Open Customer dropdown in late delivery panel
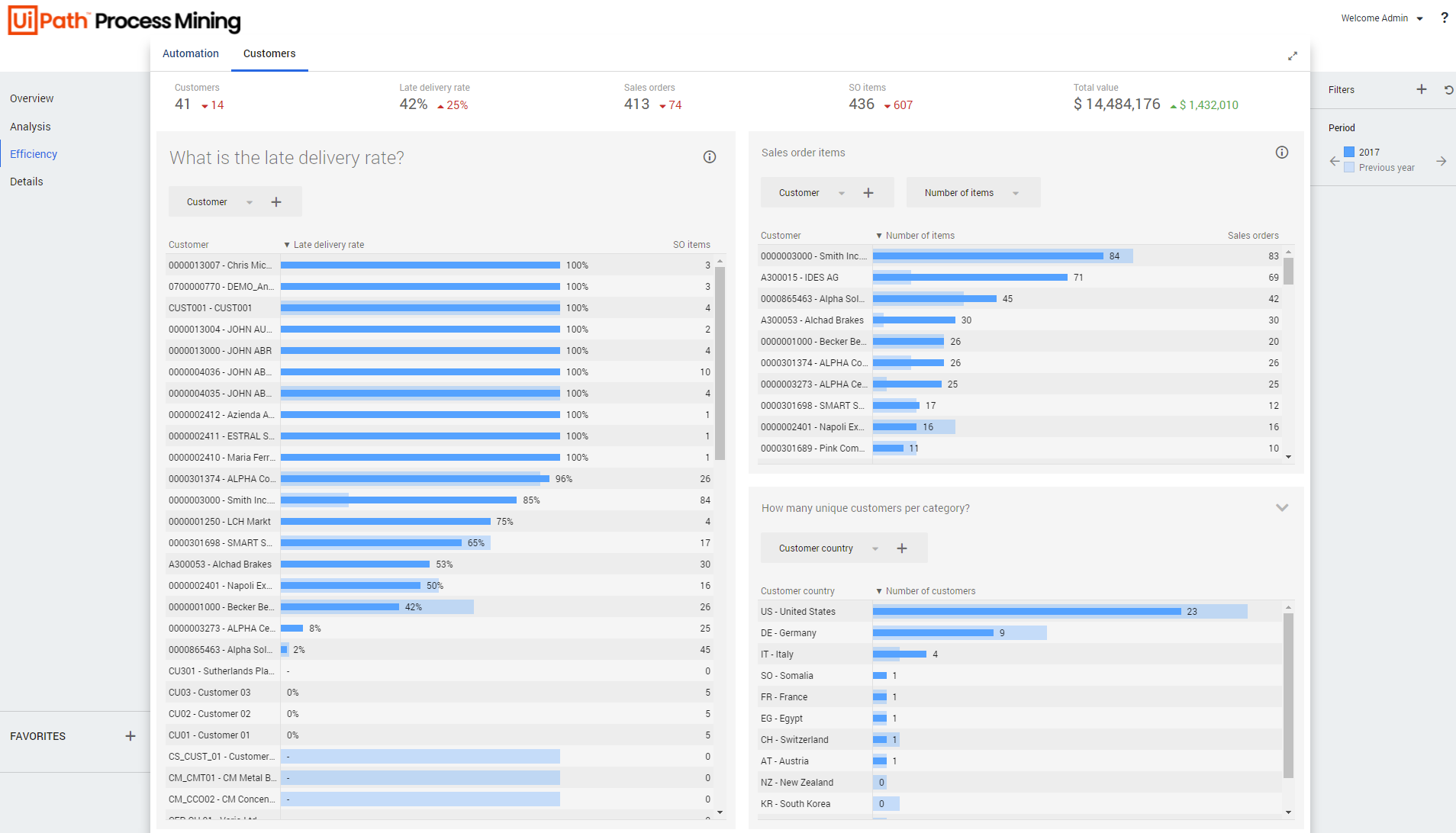 [x=220, y=202]
